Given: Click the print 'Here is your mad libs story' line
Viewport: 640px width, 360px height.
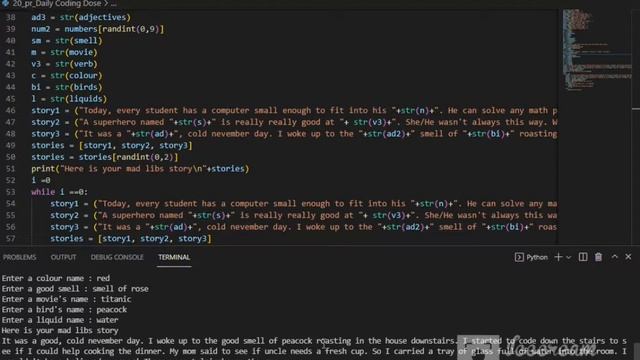Looking at the screenshot, I should 140,169.
